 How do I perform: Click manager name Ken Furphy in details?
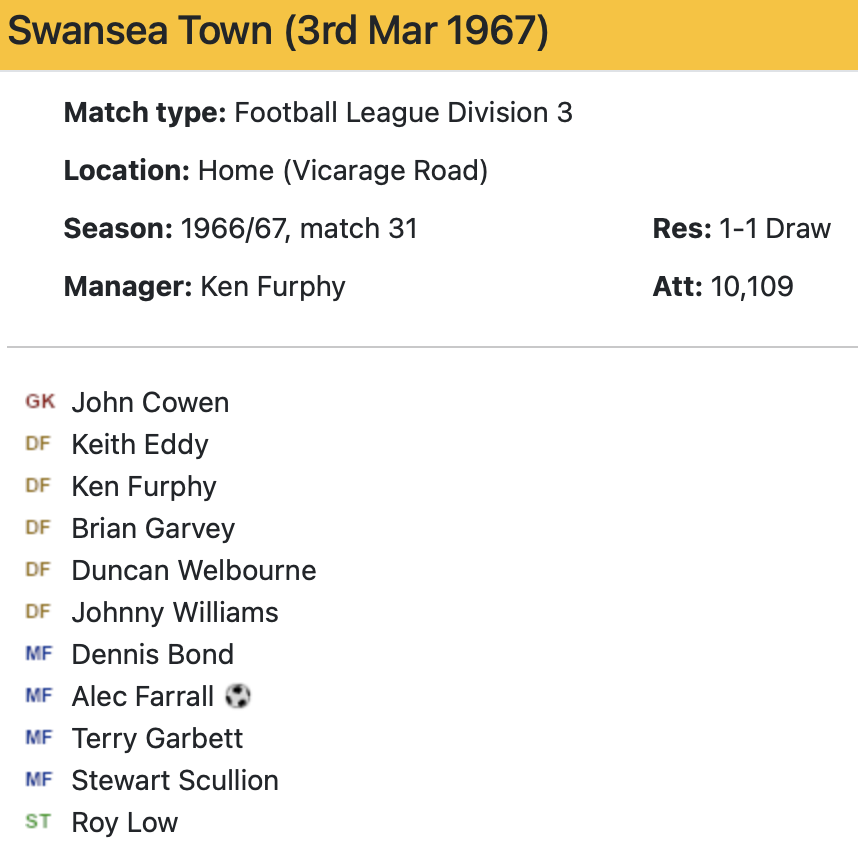[x=273, y=287]
